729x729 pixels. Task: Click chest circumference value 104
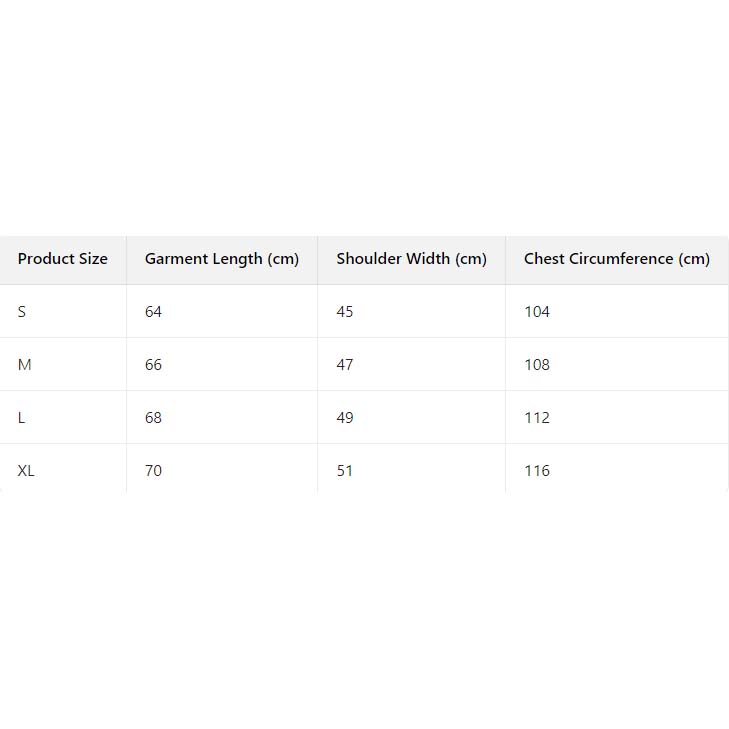[x=537, y=312]
